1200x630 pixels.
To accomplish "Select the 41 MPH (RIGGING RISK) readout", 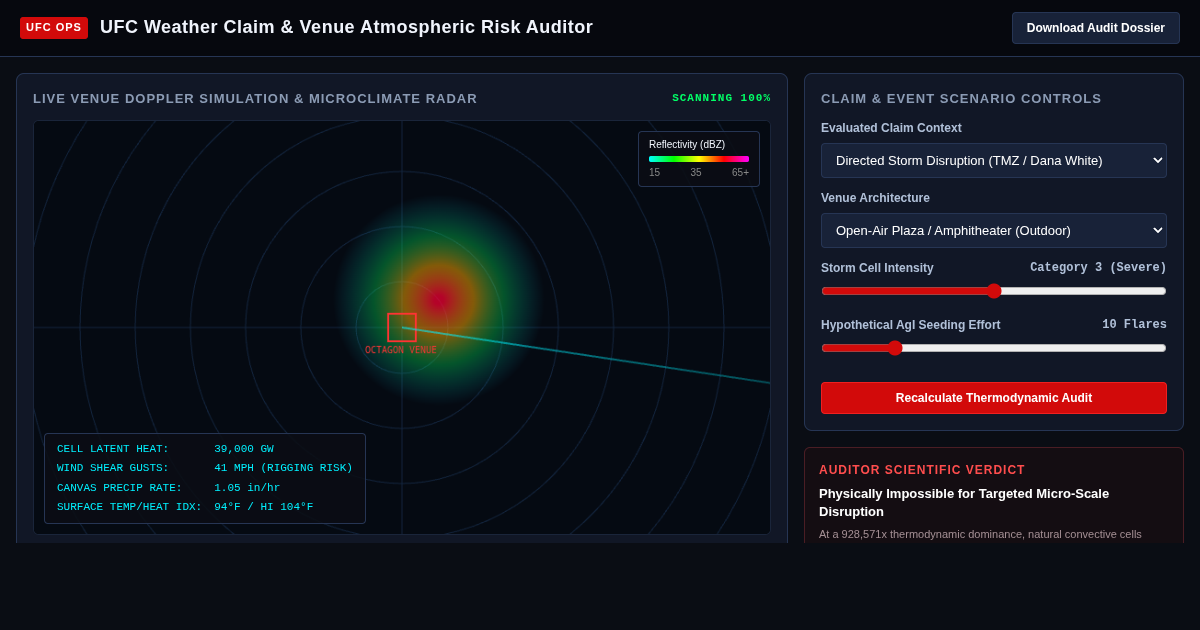I will (283, 468).
